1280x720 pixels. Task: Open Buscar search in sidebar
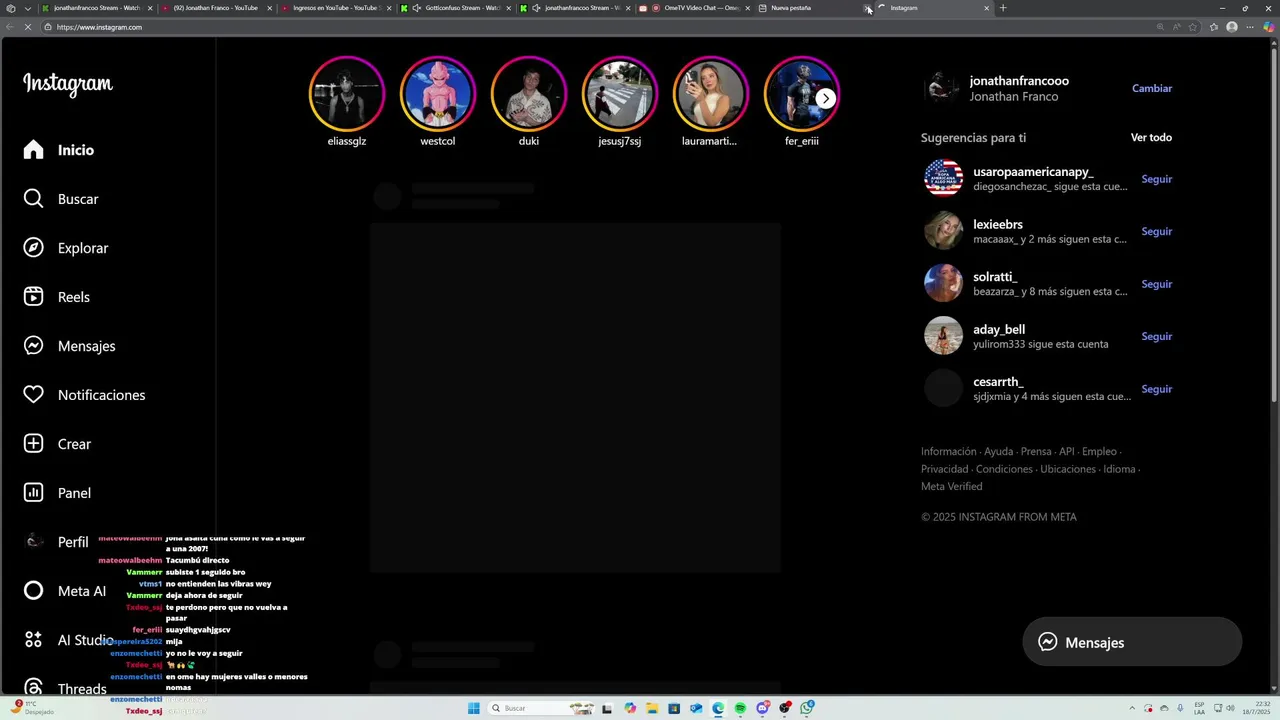pos(61,199)
